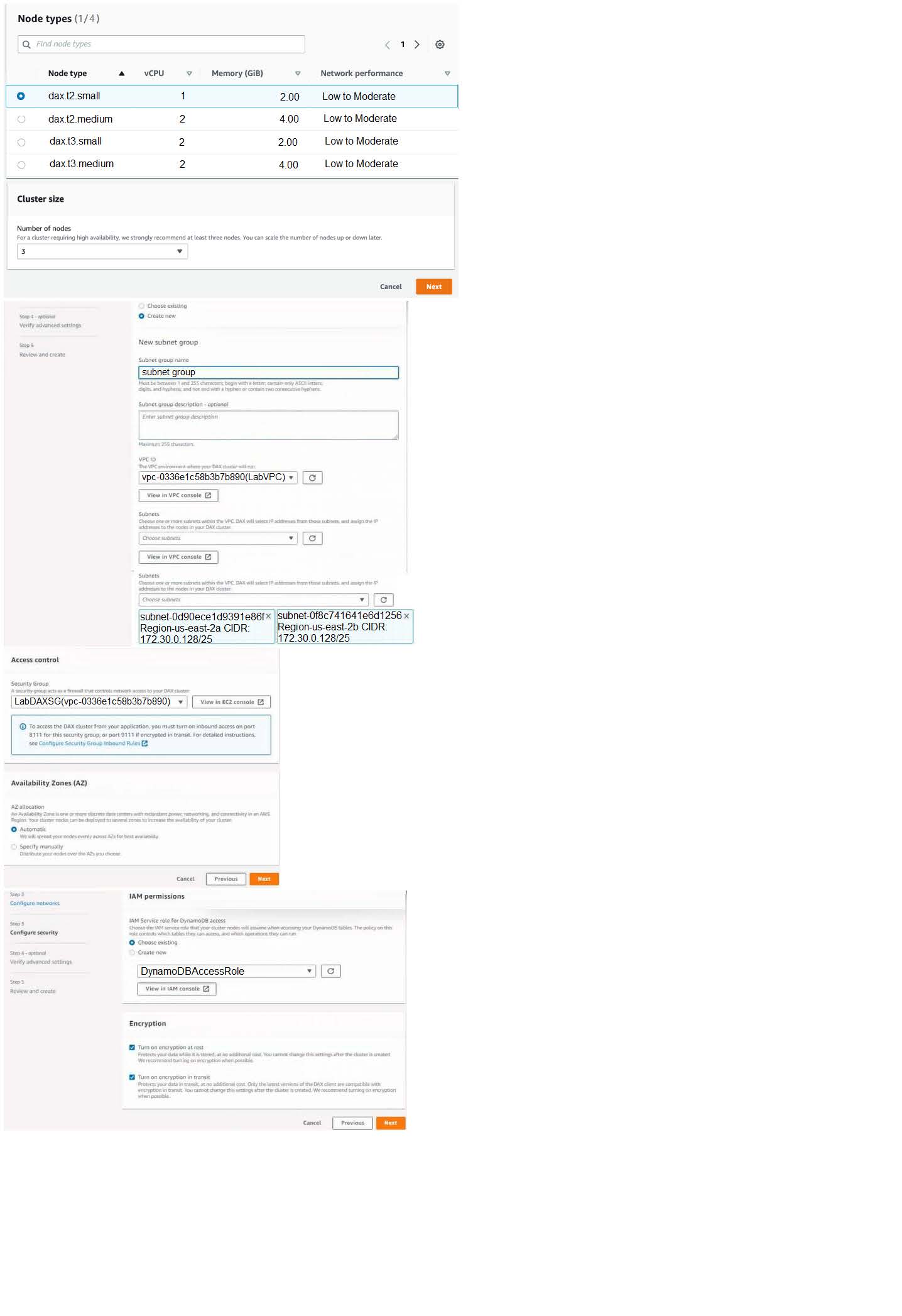This screenshot has width=902, height=1316.
Task: Remove subnet-0f8c741641e6d1256 chip
Action: pyautogui.click(x=406, y=616)
